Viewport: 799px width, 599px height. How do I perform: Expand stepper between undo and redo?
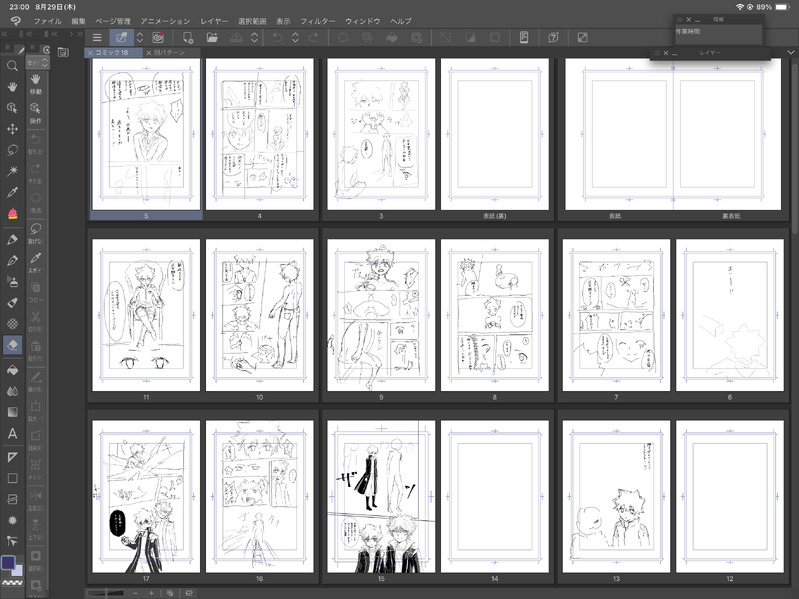point(295,38)
